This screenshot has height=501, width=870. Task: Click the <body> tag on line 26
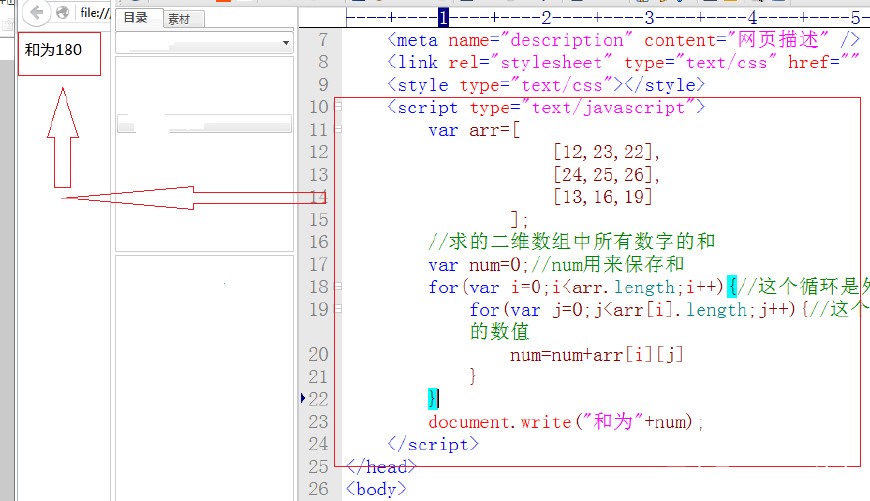click(376, 489)
